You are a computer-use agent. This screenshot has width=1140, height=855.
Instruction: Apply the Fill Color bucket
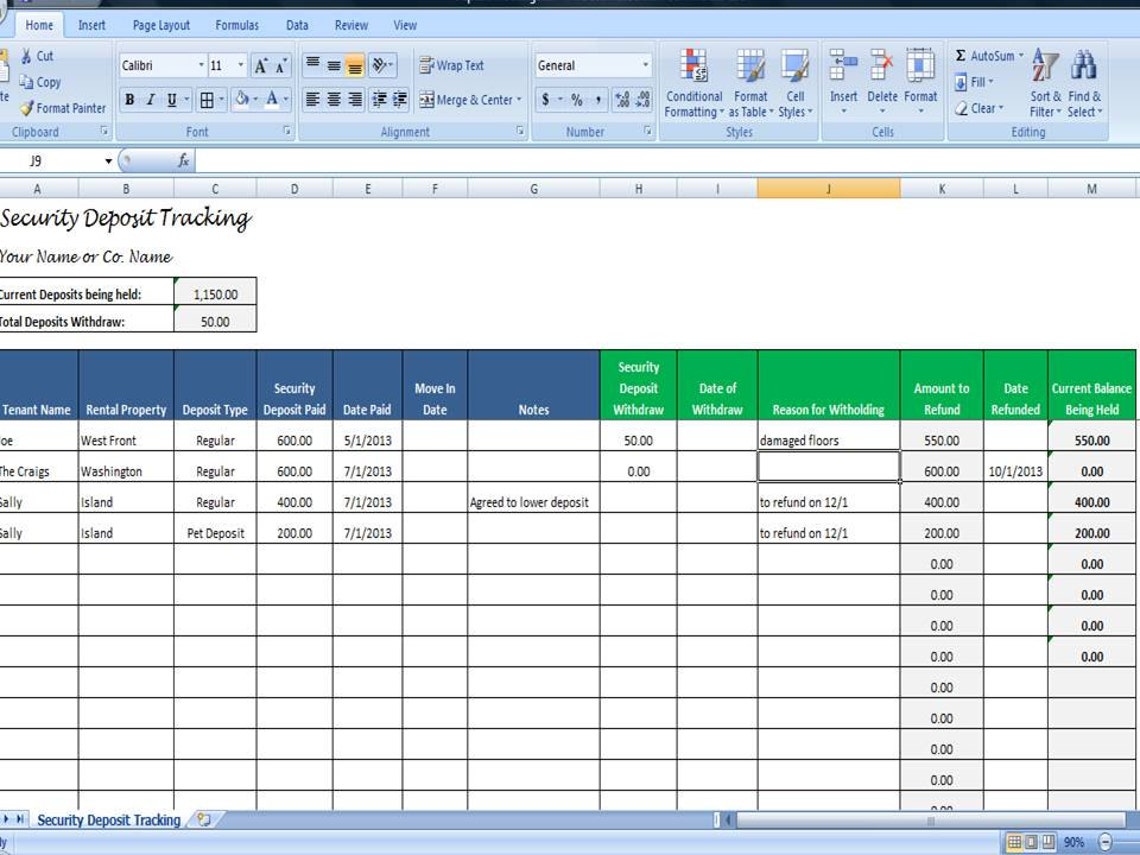coord(241,100)
